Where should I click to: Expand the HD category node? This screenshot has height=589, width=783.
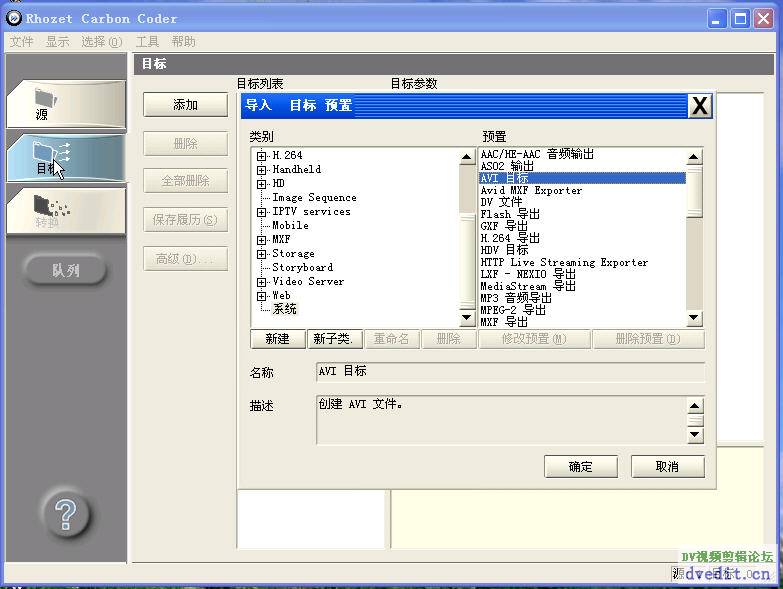tap(261, 184)
